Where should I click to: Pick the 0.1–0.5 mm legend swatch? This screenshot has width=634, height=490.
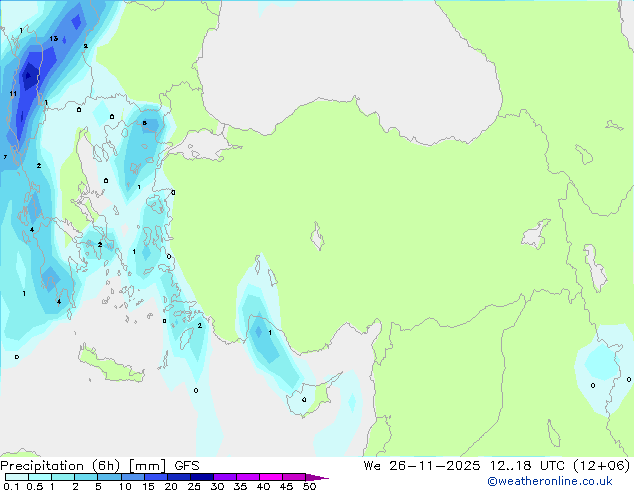(x=17, y=477)
